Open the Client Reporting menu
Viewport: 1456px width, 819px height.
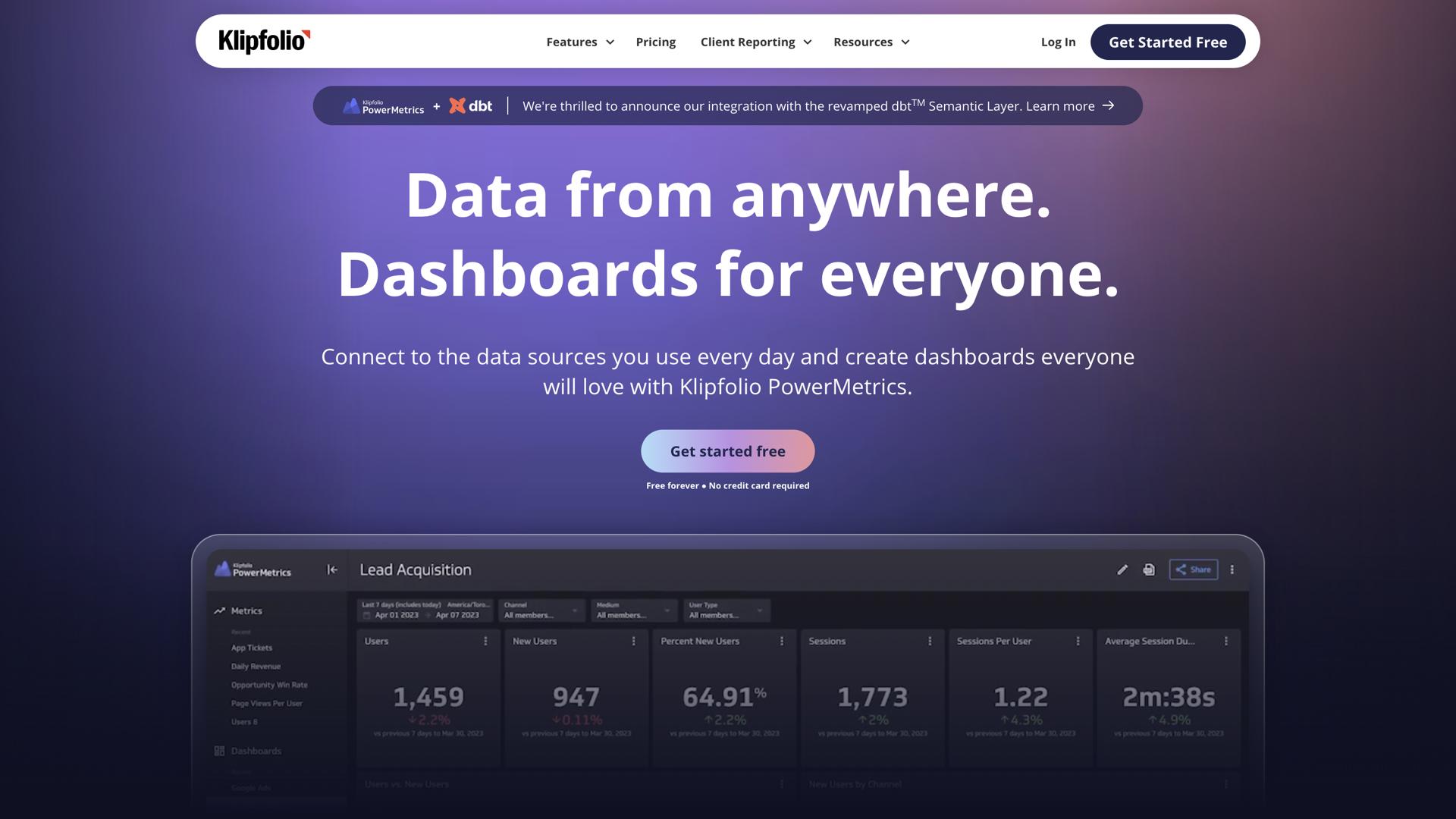click(x=754, y=42)
